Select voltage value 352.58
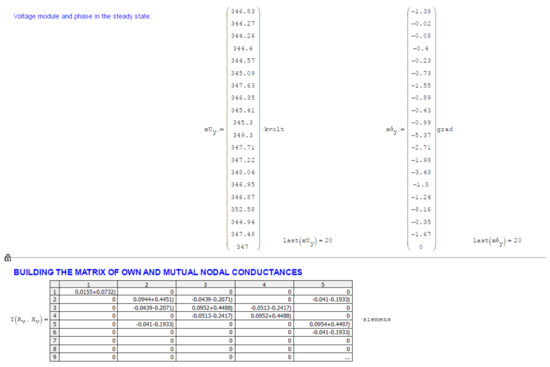 (x=243, y=209)
